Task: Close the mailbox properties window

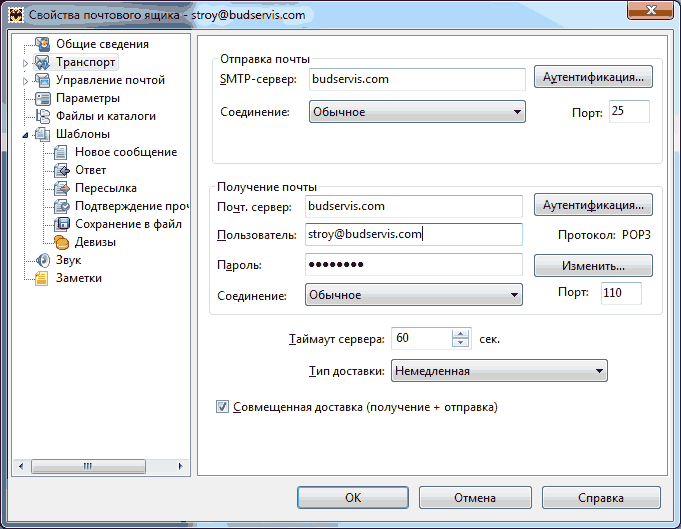Action: point(651,10)
